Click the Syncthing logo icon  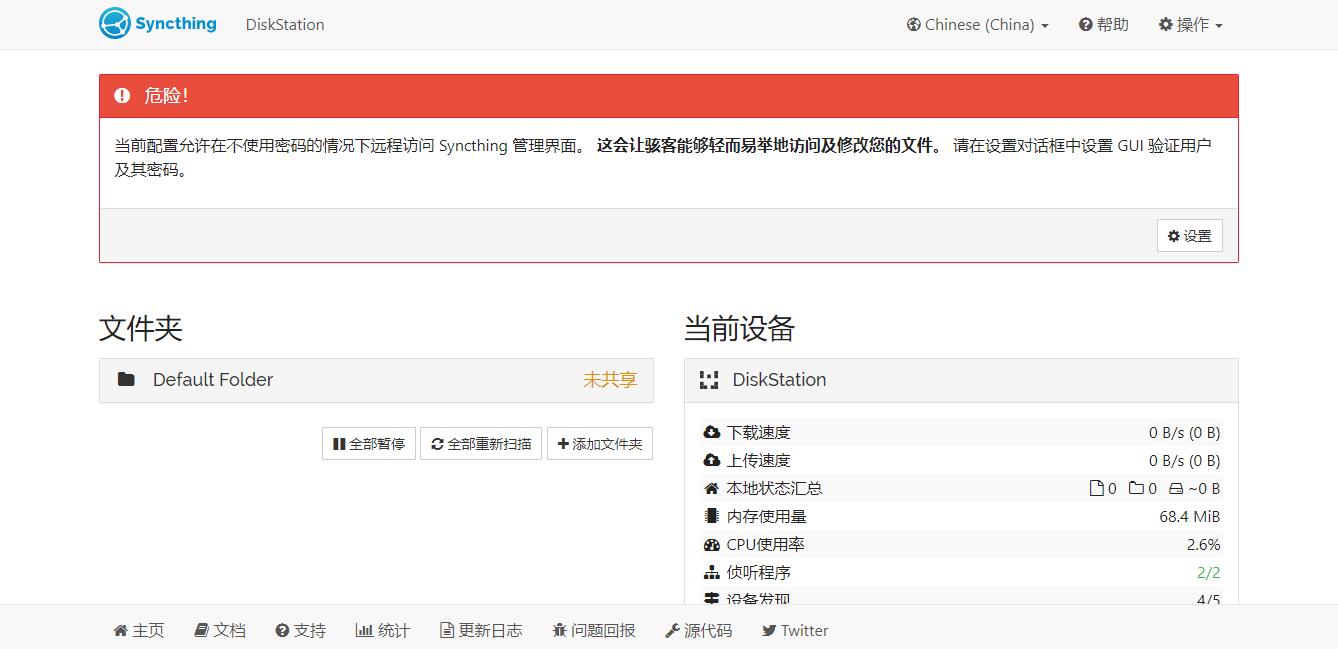point(115,23)
